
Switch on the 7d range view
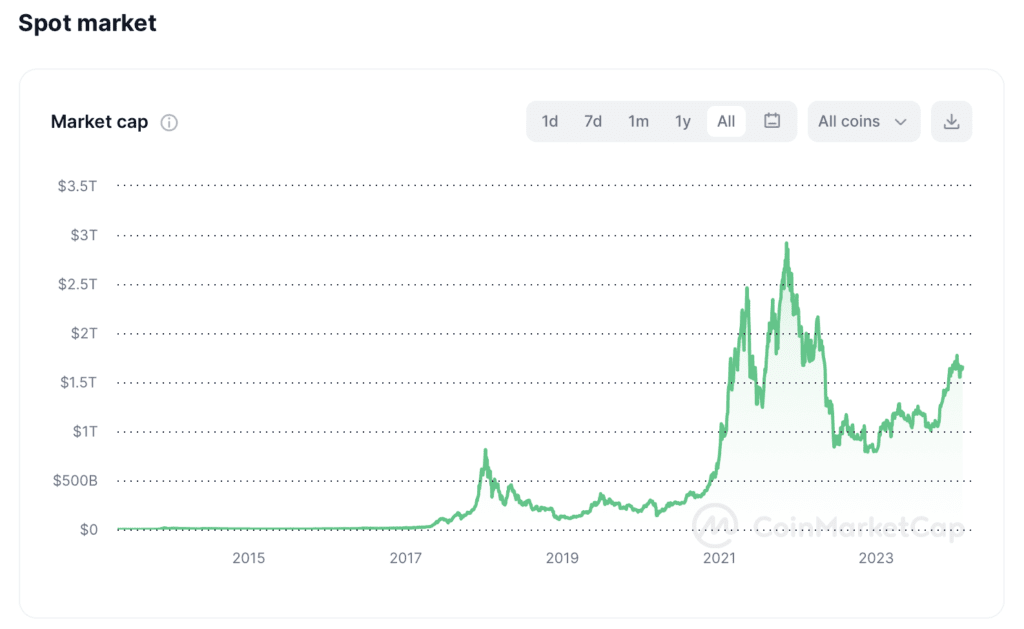pos(592,120)
